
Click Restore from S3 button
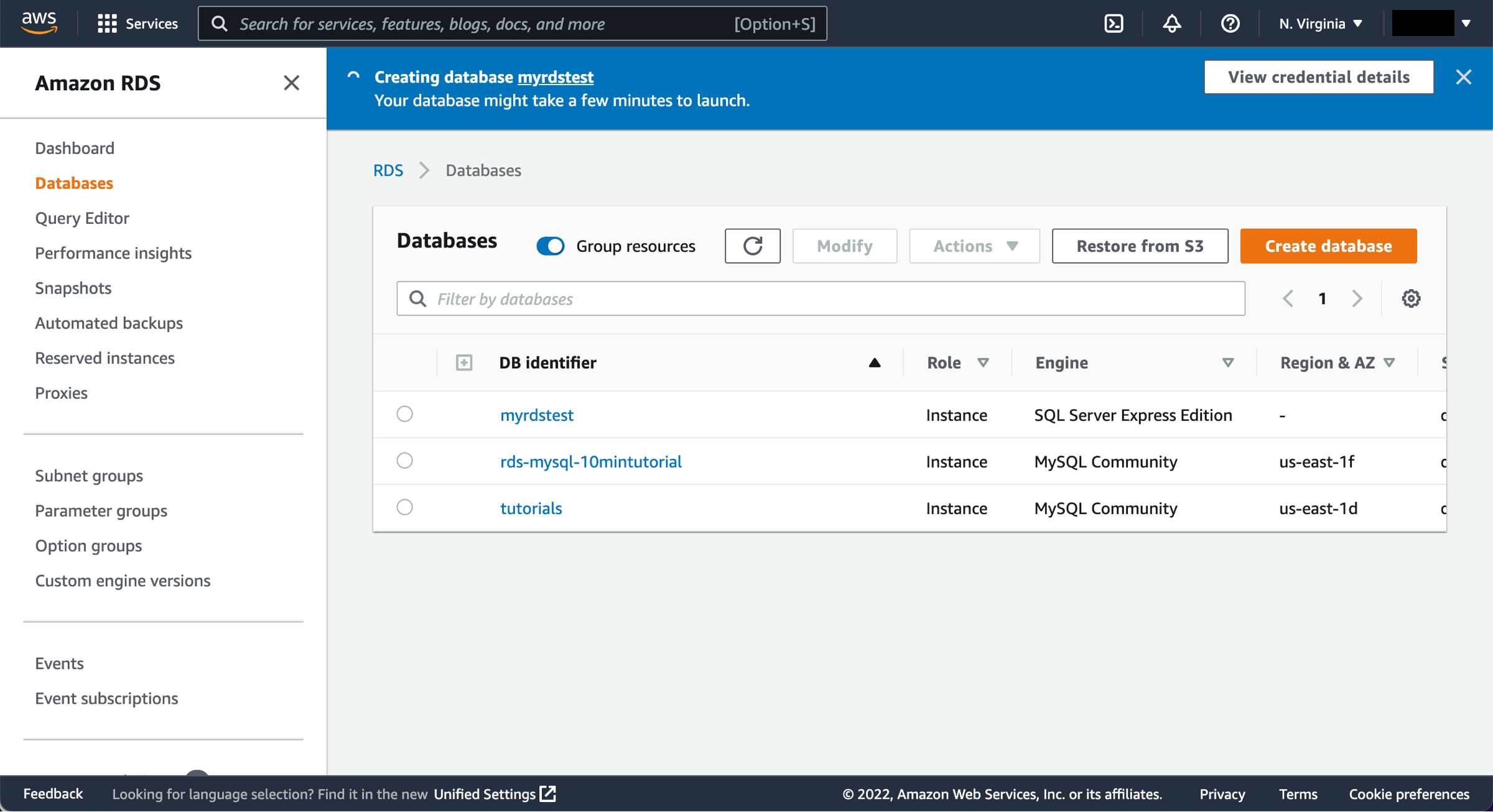pos(1140,246)
